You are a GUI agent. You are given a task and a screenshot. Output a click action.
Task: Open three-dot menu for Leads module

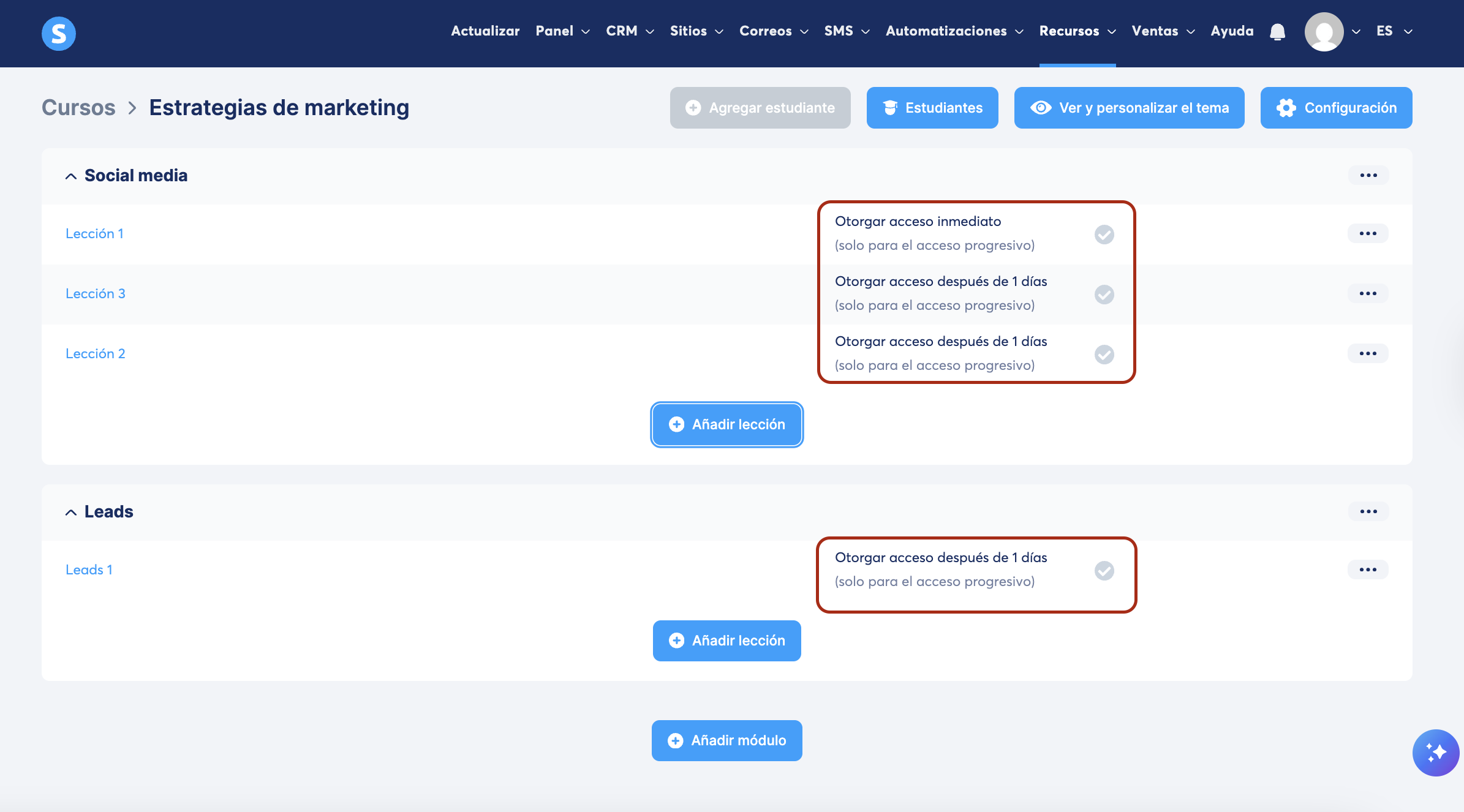[x=1368, y=511]
